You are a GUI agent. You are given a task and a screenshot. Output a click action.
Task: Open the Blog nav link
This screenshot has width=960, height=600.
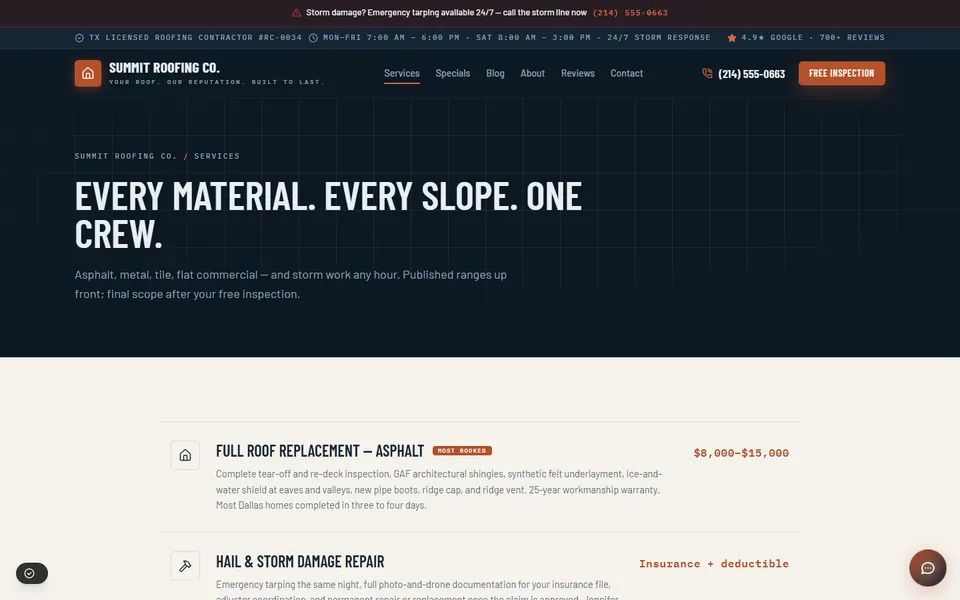(x=495, y=73)
